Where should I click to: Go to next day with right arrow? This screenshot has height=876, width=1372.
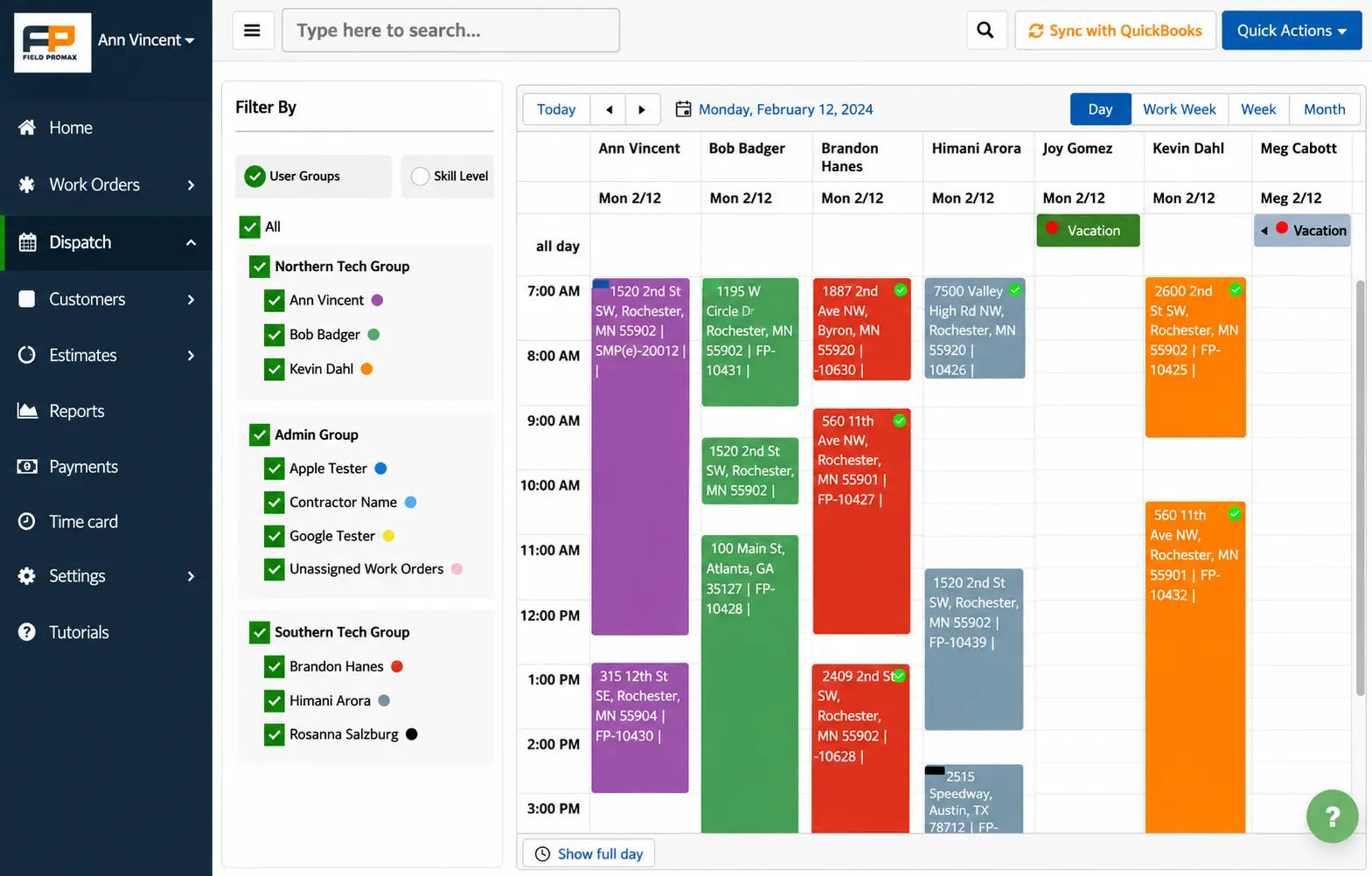[x=642, y=109]
